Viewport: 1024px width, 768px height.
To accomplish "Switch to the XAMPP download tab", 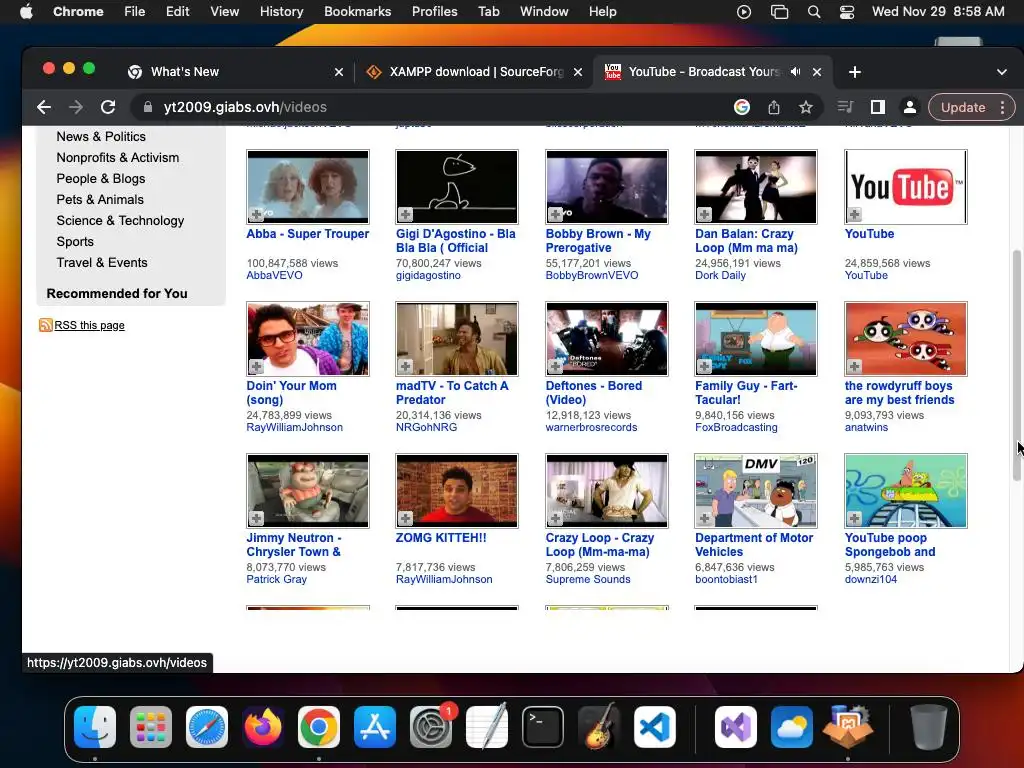I will click(x=473, y=72).
